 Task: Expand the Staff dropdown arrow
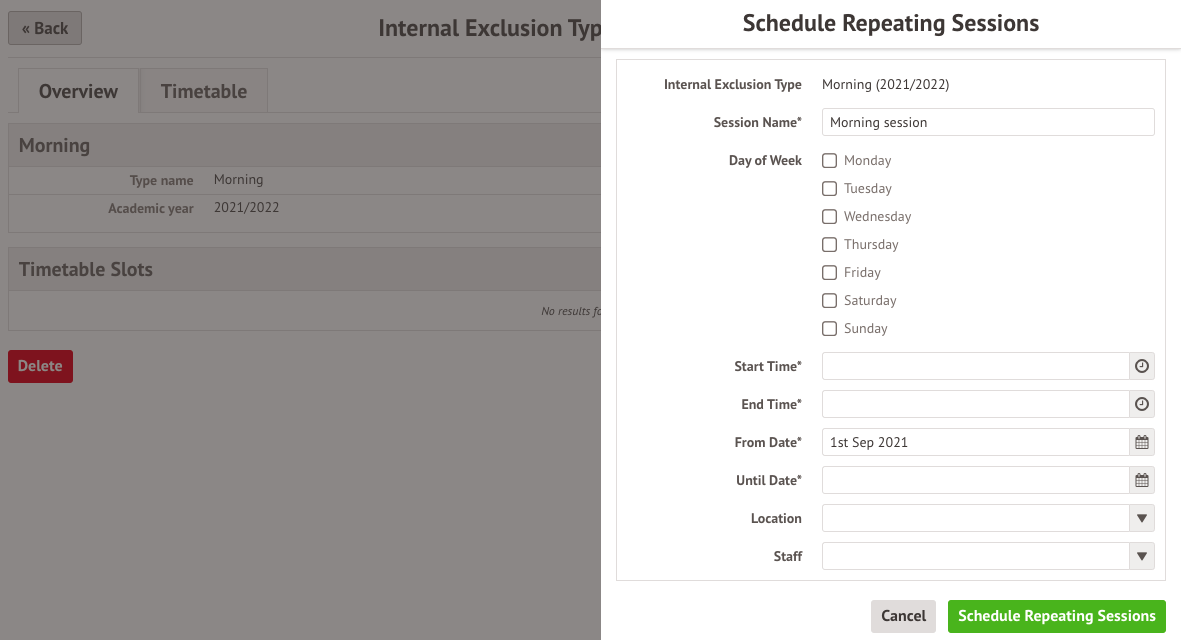[x=1142, y=556]
